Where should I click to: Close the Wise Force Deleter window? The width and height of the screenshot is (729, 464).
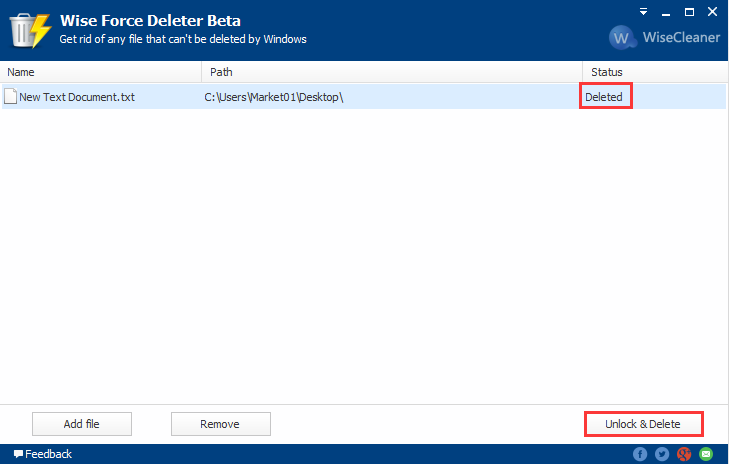(712, 12)
